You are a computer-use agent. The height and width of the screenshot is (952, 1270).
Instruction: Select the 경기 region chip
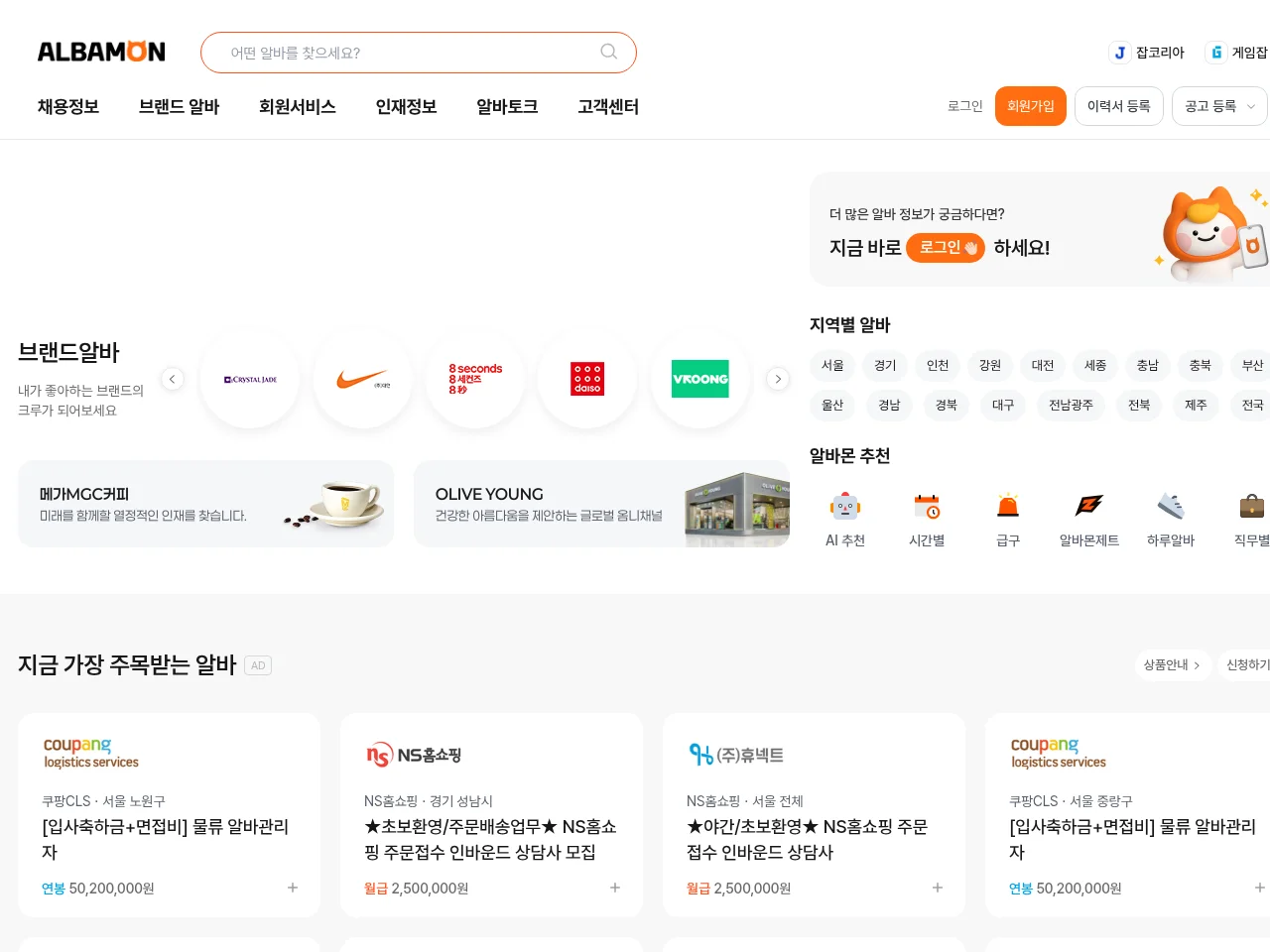coord(885,366)
